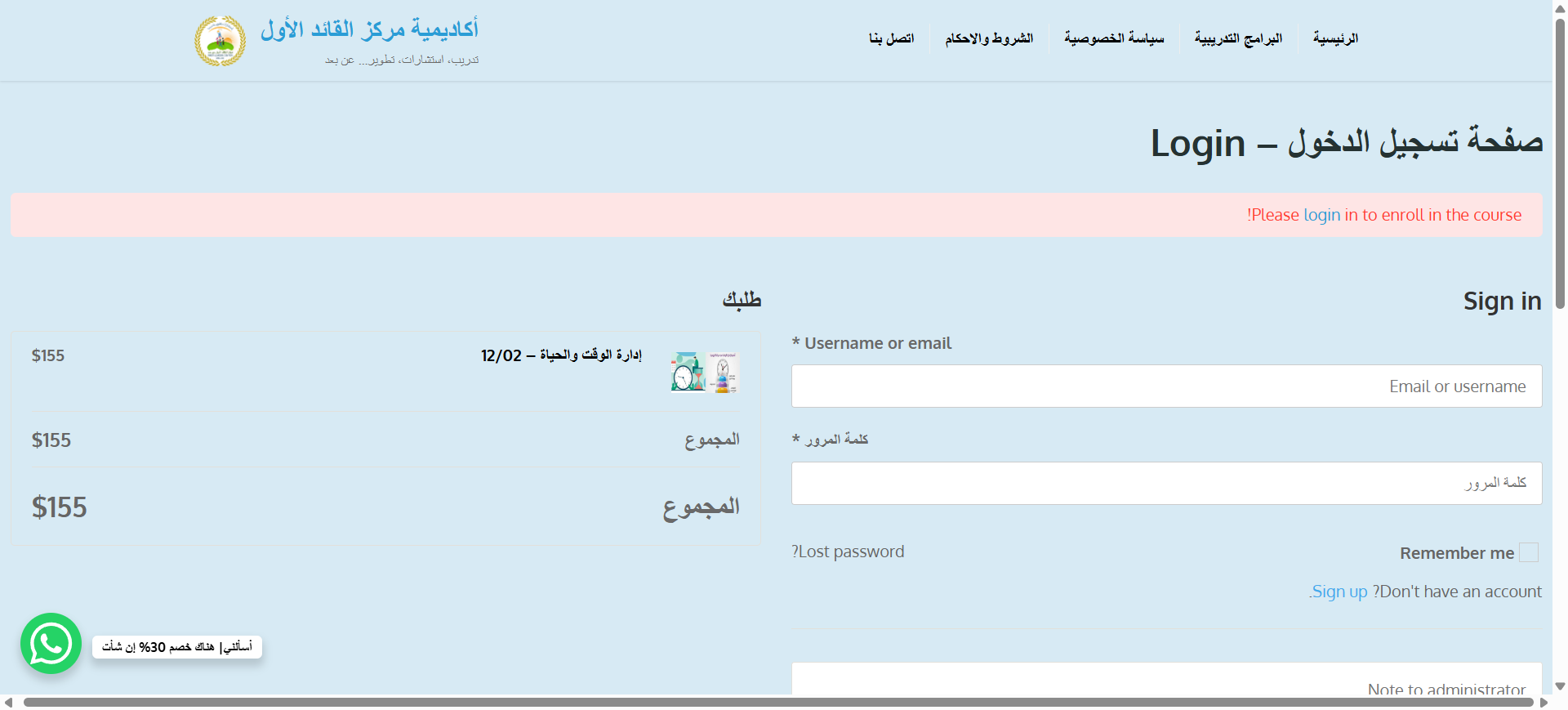1568x710 pixels.
Task: Click the horizontal scrollbar thumb
Action: click(x=778, y=703)
